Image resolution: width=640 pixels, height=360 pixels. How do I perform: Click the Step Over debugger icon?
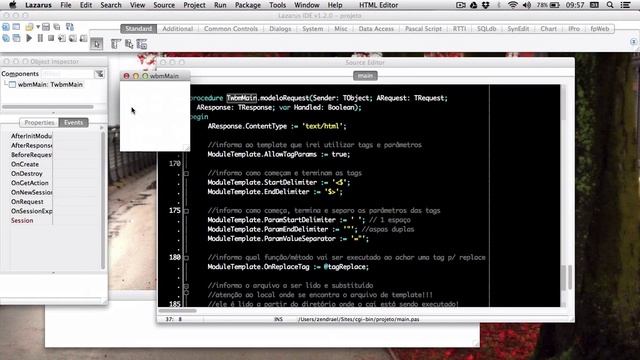(x=73, y=38)
